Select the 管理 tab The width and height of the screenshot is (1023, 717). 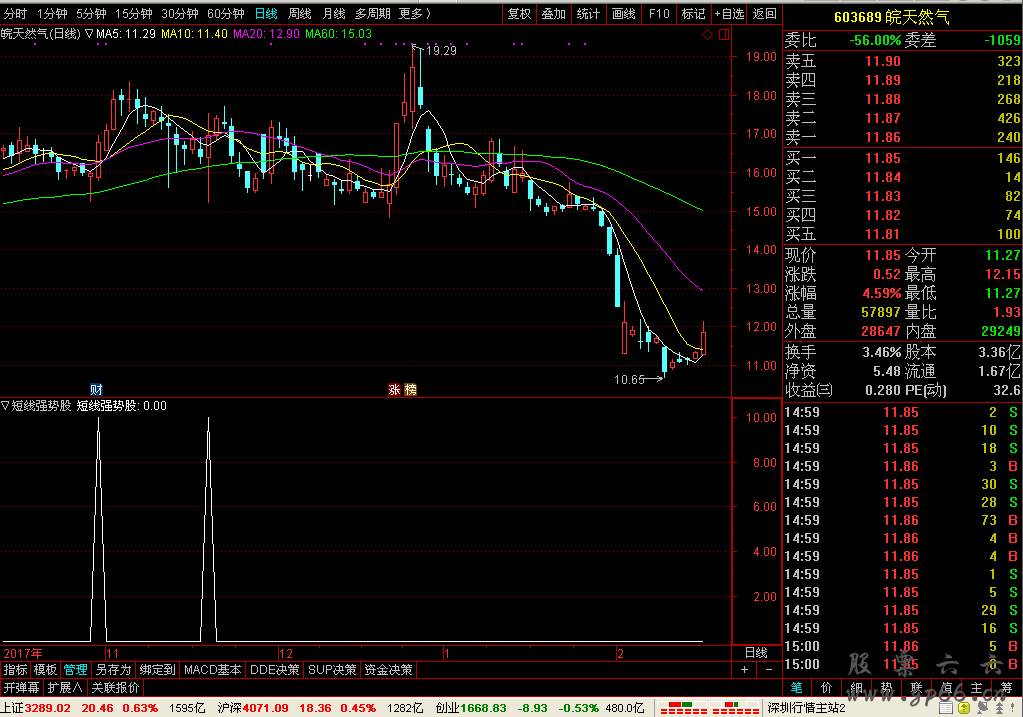pos(76,670)
